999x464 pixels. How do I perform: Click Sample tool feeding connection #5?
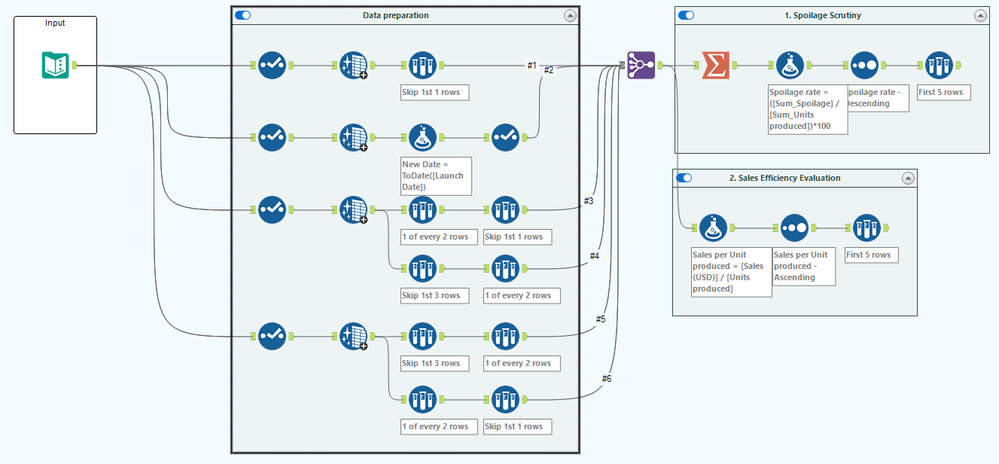point(505,336)
